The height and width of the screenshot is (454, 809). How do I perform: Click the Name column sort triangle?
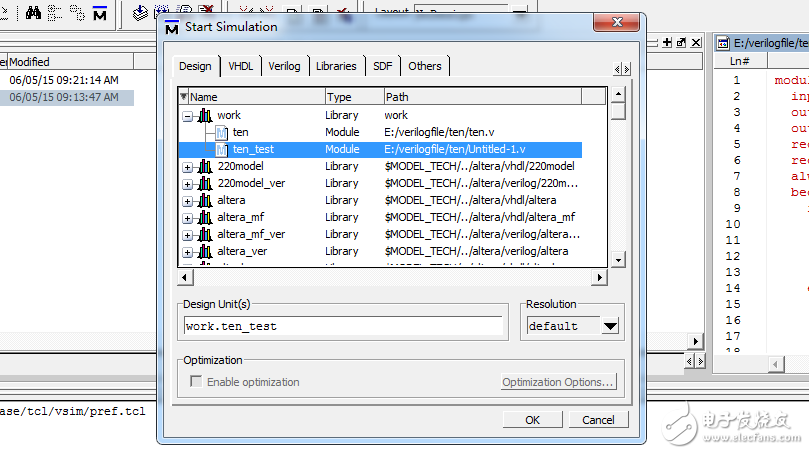pos(184,96)
